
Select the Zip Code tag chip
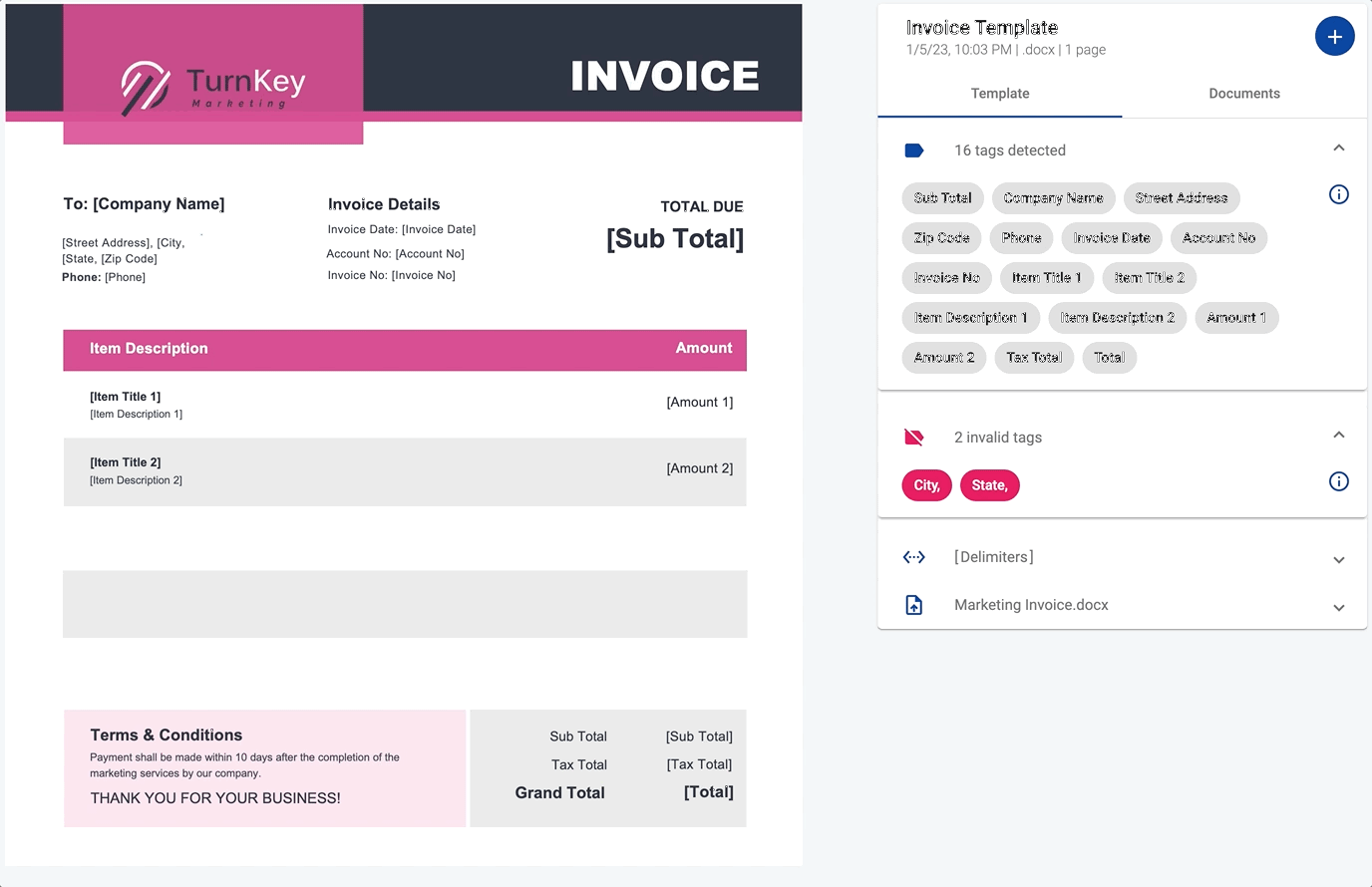pos(942,238)
